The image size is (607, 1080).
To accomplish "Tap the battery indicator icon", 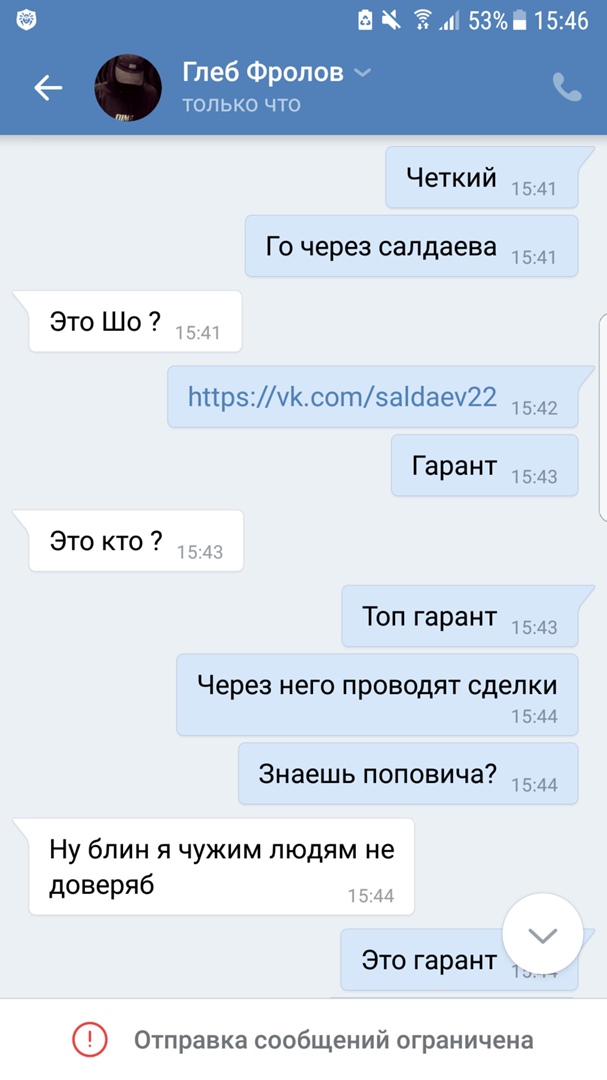I will pyautogui.click(x=520, y=21).
